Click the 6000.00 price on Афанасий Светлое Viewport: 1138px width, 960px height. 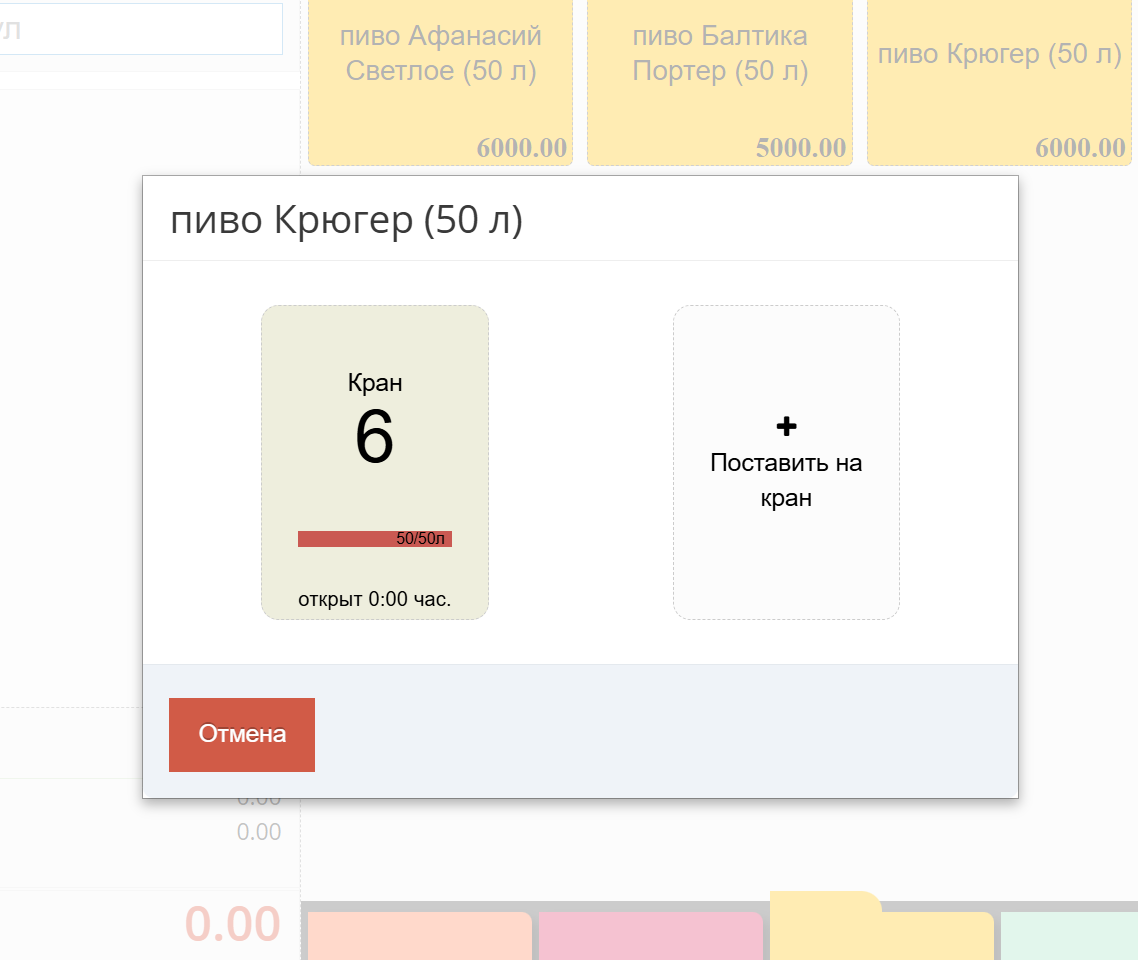(521, 148)
